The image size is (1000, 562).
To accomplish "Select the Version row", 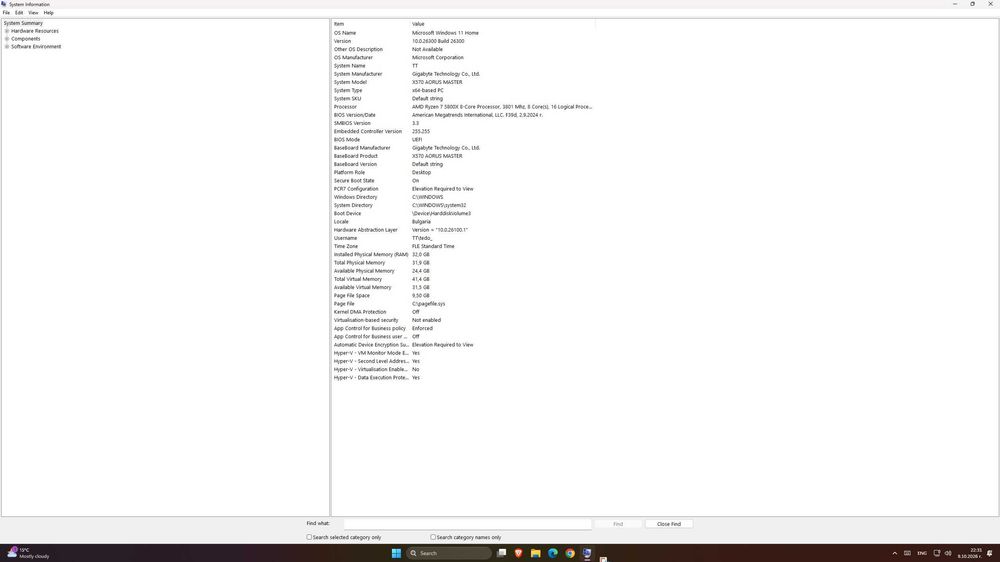I will coord(464,41).
